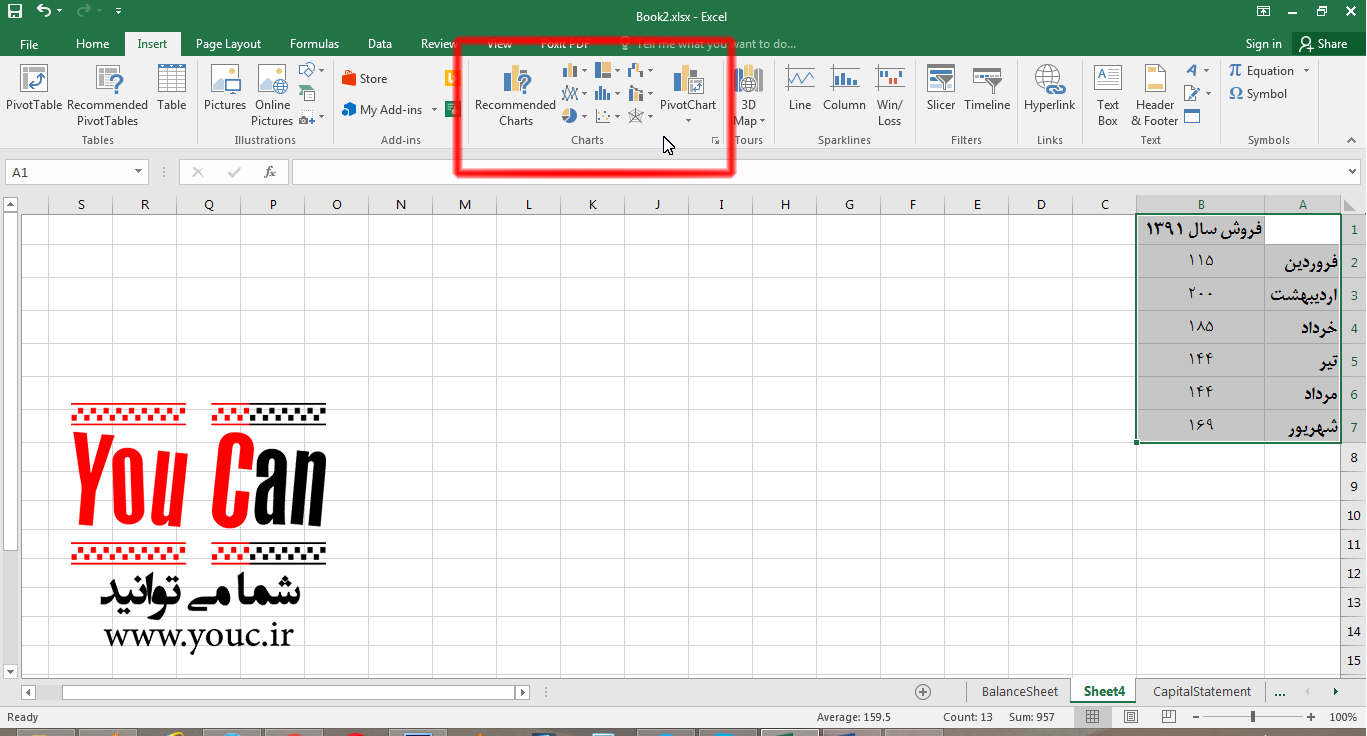
Task: Insert Online Pictures
Action: point(272,96)
